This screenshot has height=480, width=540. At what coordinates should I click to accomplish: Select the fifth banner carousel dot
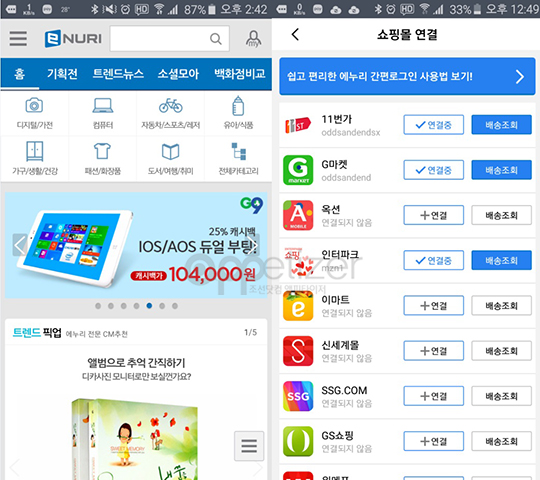click(x=149, y=305)
